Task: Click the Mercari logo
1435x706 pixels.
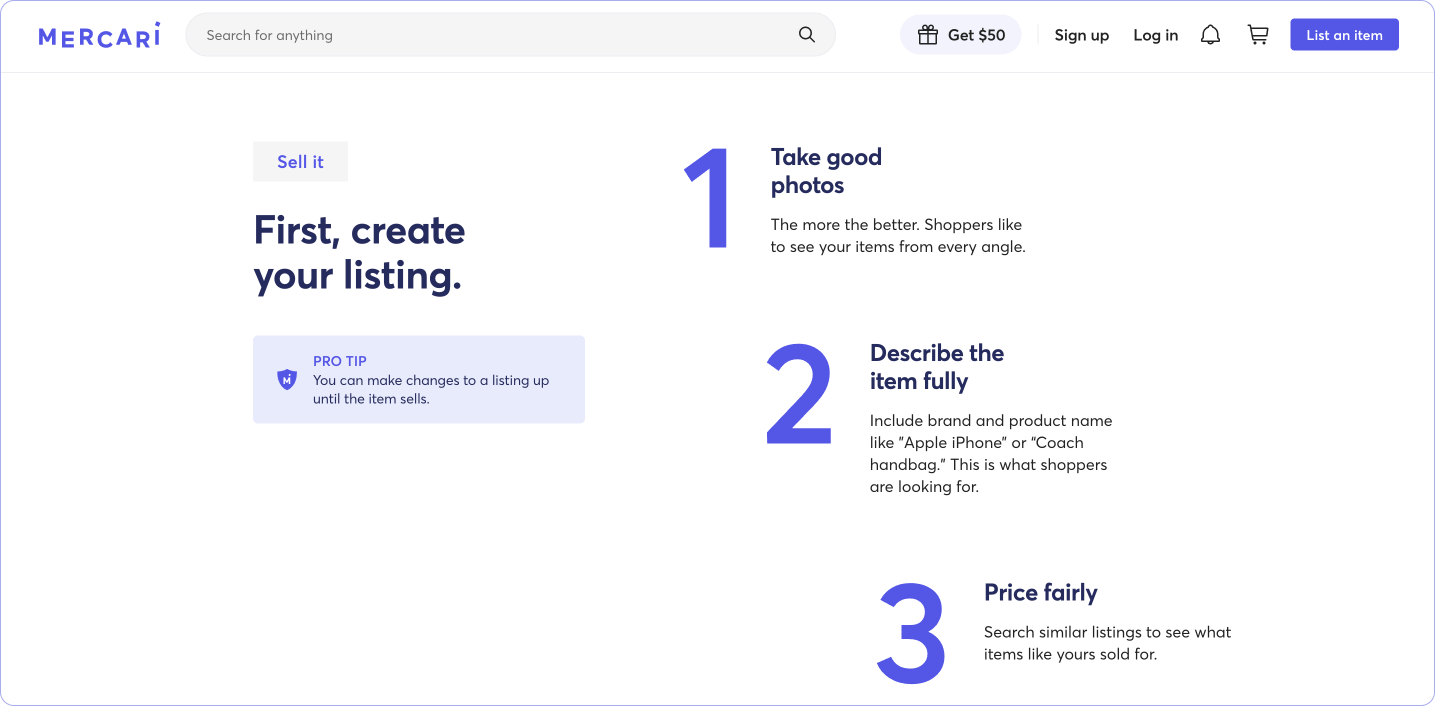Action: [98, 34]
